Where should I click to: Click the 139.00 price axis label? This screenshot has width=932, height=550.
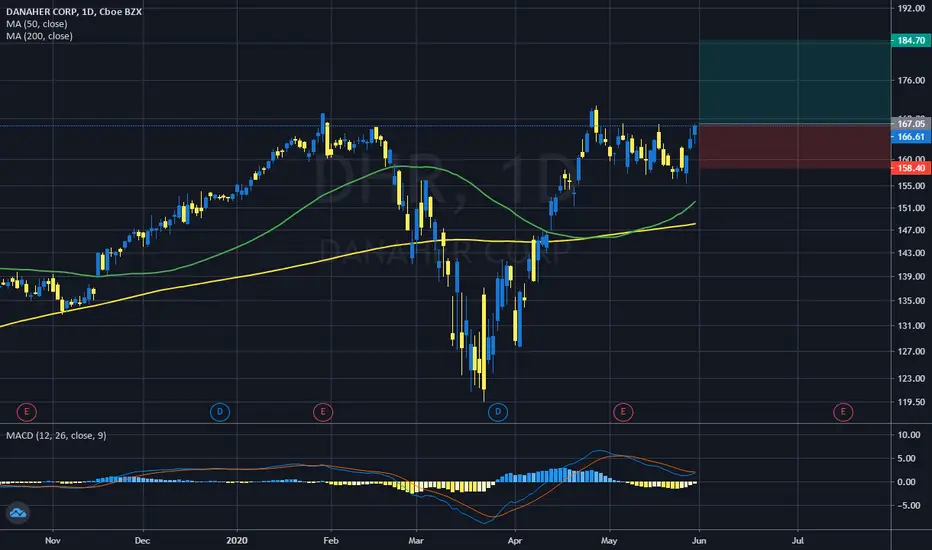pyautogui.click(x=911, y=276)
